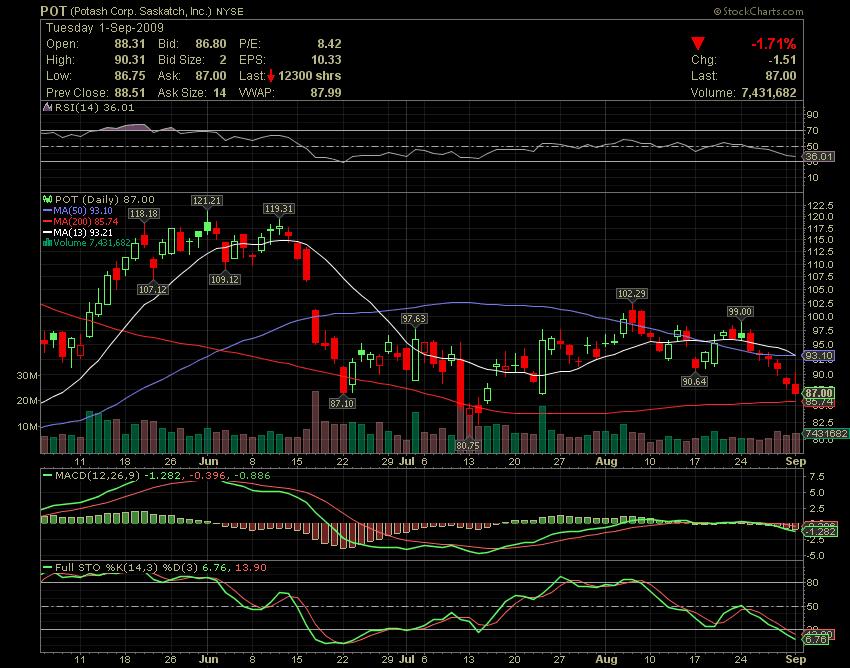
Task: Select the Prev Close value 88.51
Action: pyautogui.click(x=130, y=93)
